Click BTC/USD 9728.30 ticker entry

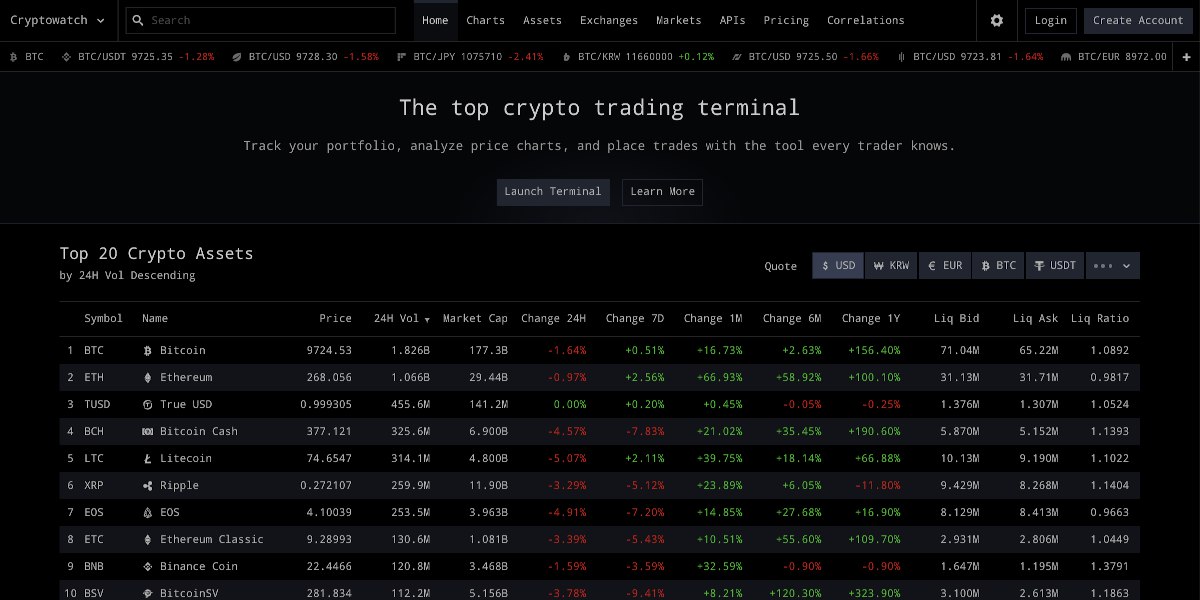pyautogui.click(x=306, y=57)
